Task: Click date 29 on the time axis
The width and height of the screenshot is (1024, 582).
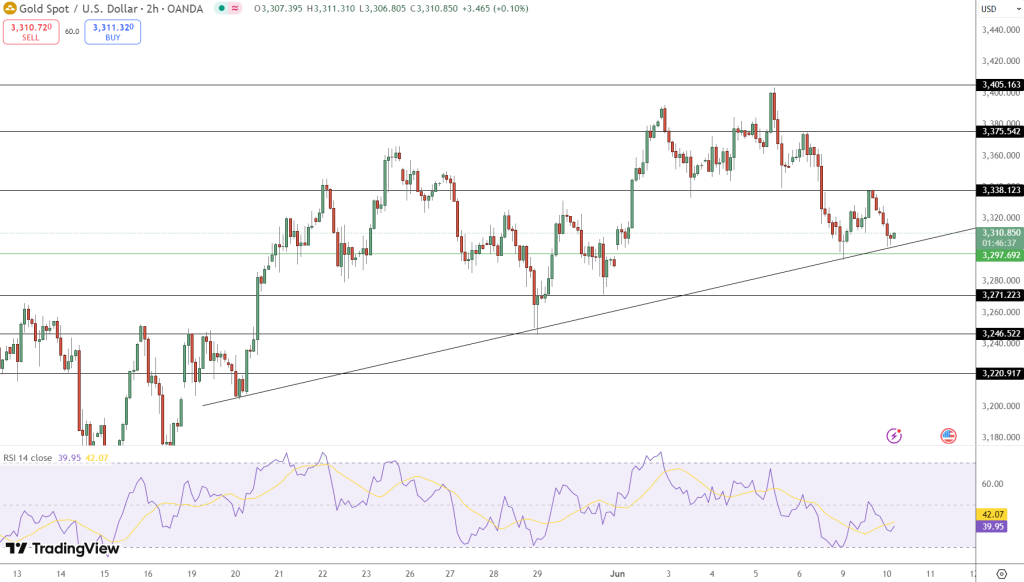Action: pos(537,574)
